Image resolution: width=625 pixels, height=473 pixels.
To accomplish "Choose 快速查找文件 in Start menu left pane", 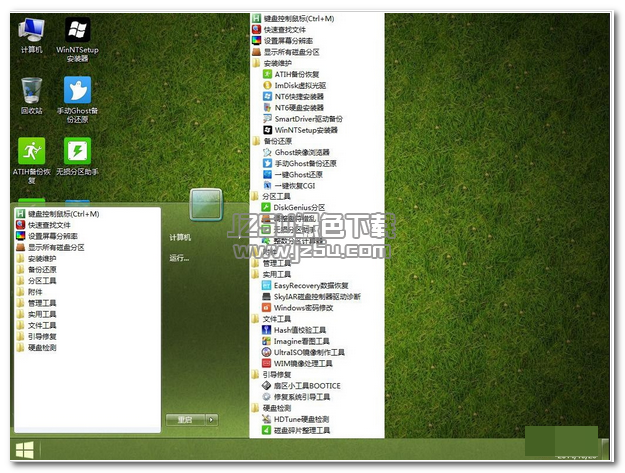I will click(x=43, y=225).
